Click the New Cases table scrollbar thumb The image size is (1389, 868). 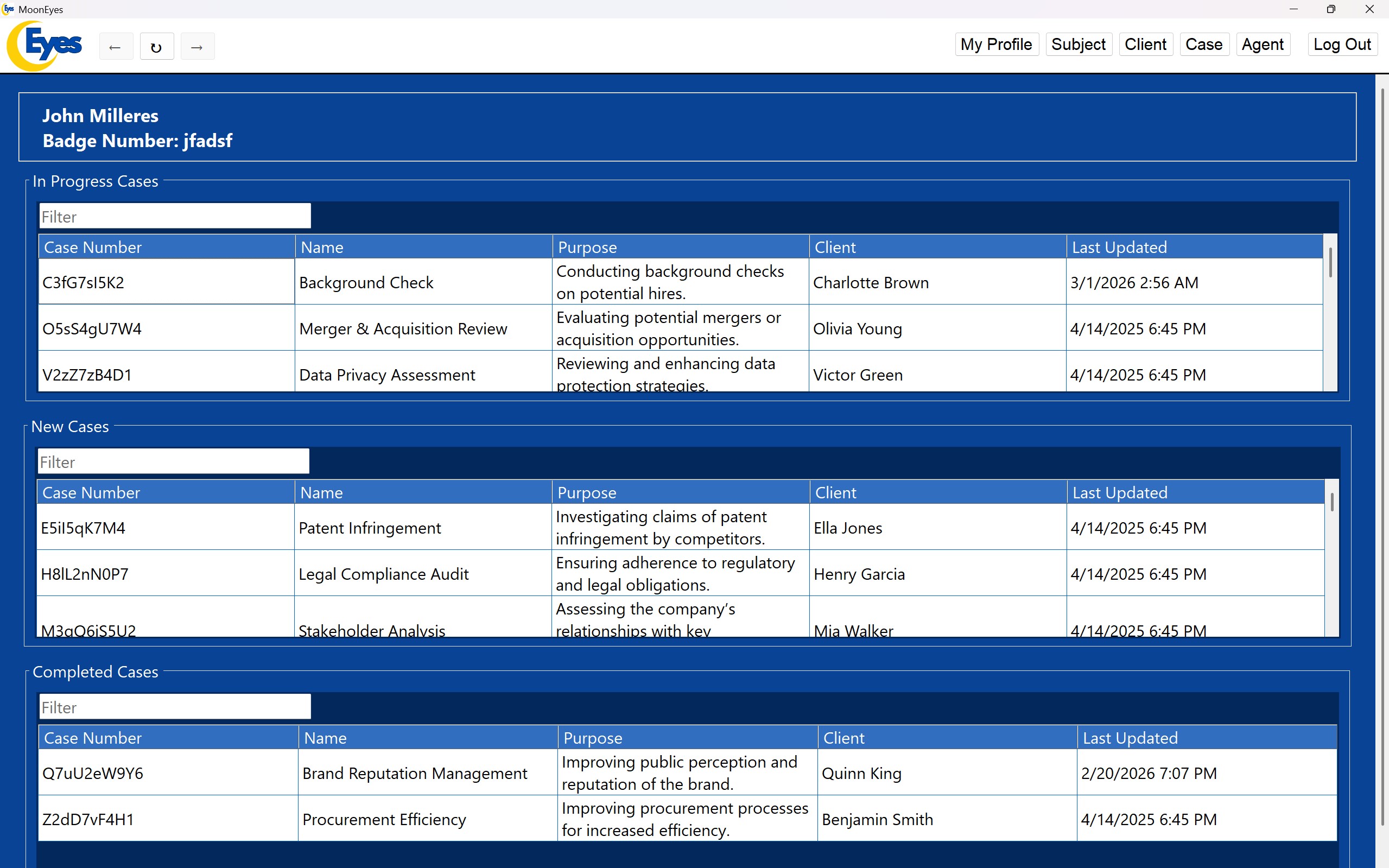(x=1331, y=502)
